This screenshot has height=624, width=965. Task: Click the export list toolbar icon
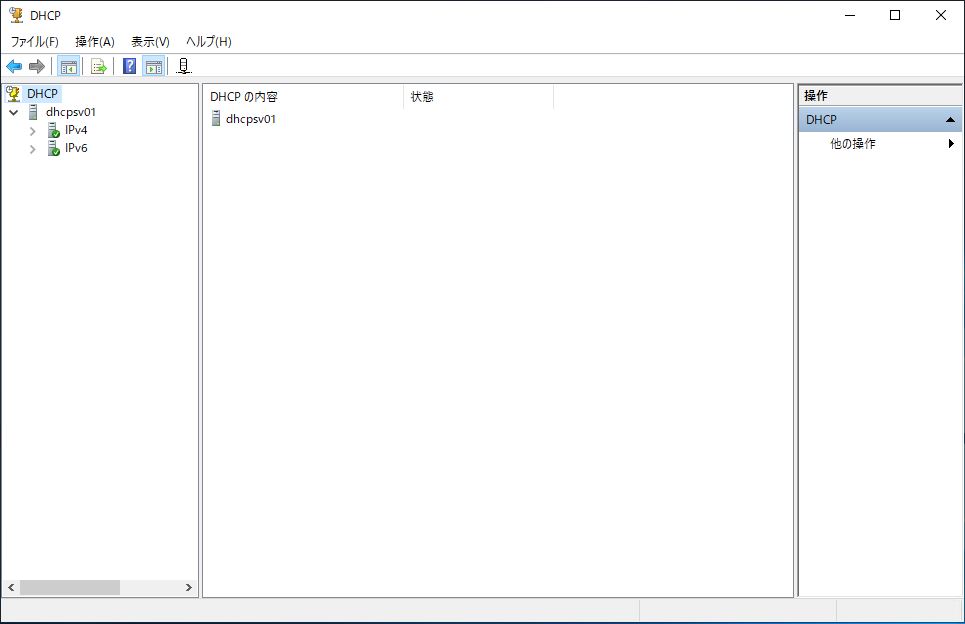[x=97, y=65]
